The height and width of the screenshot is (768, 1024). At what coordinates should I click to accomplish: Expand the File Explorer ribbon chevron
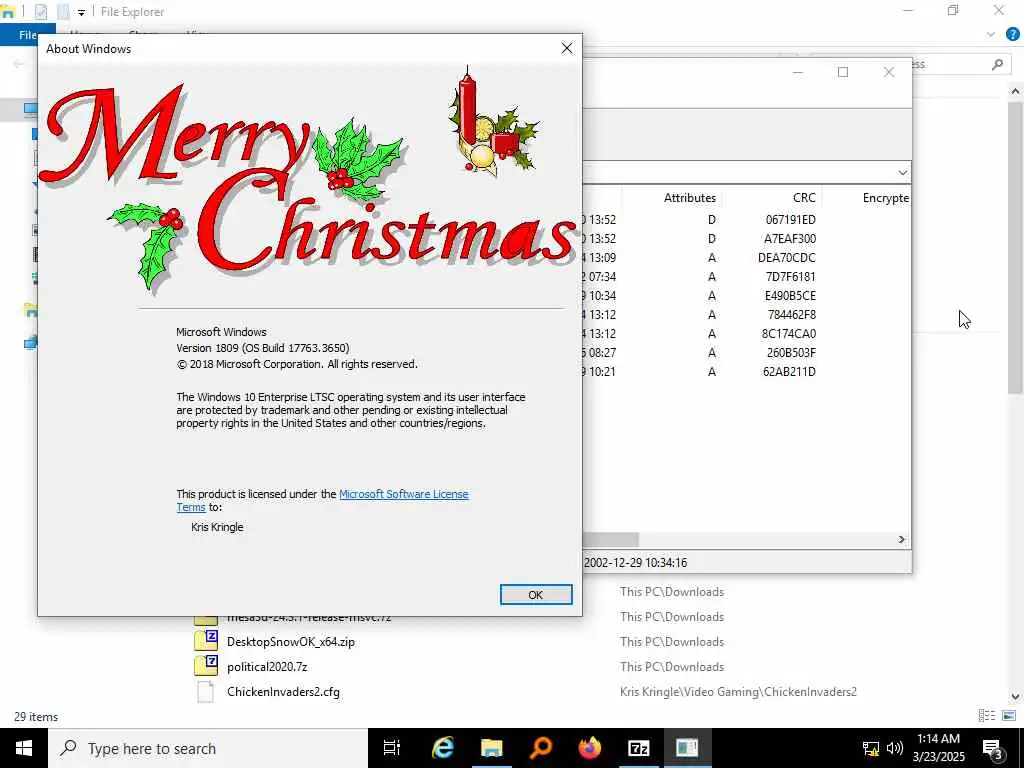click(991, 34)
